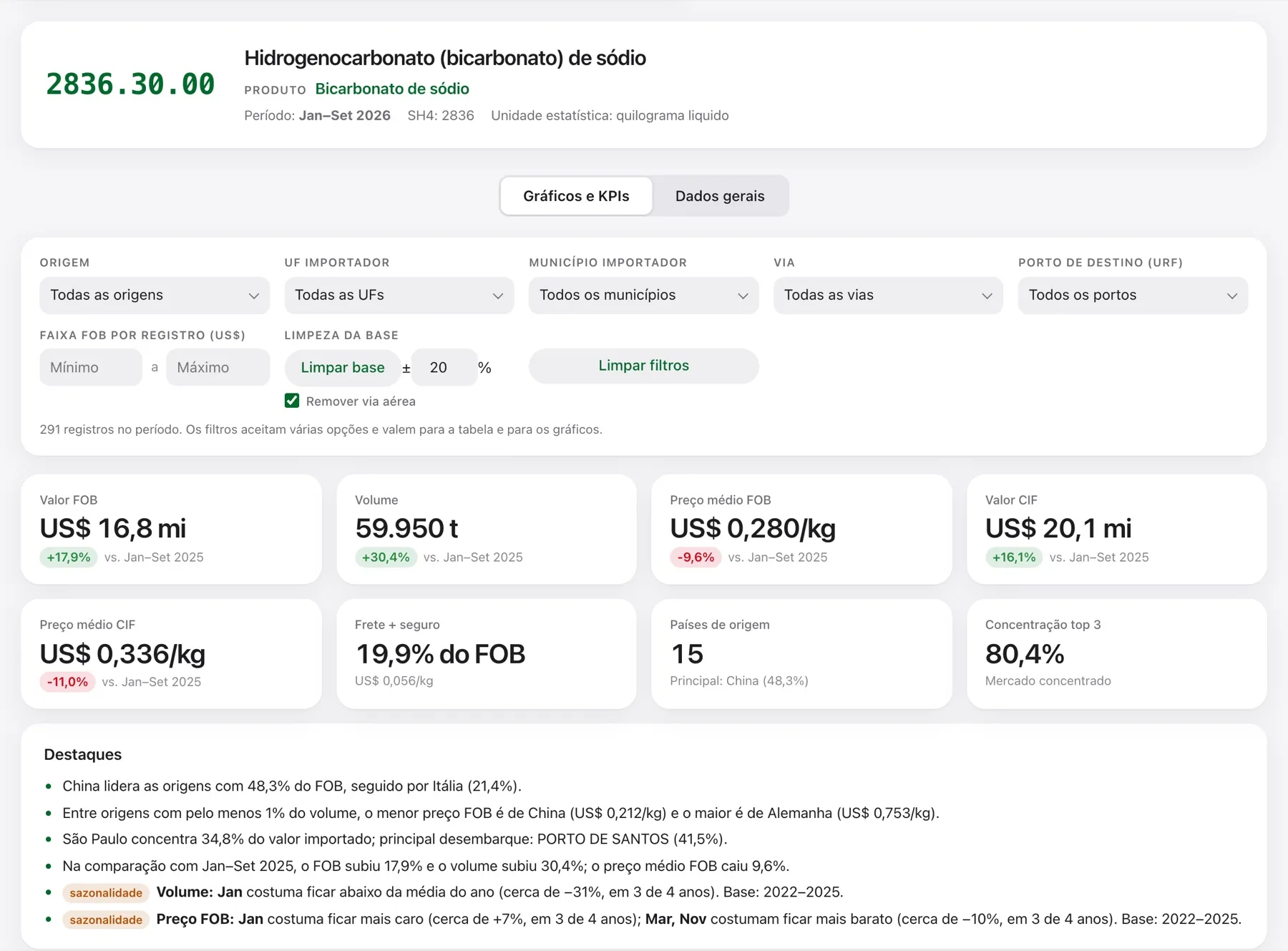Click the -9,6% badge on Preço médio FOB
The height and width of the screenshot is (951, 1288).
coord(696,557)
